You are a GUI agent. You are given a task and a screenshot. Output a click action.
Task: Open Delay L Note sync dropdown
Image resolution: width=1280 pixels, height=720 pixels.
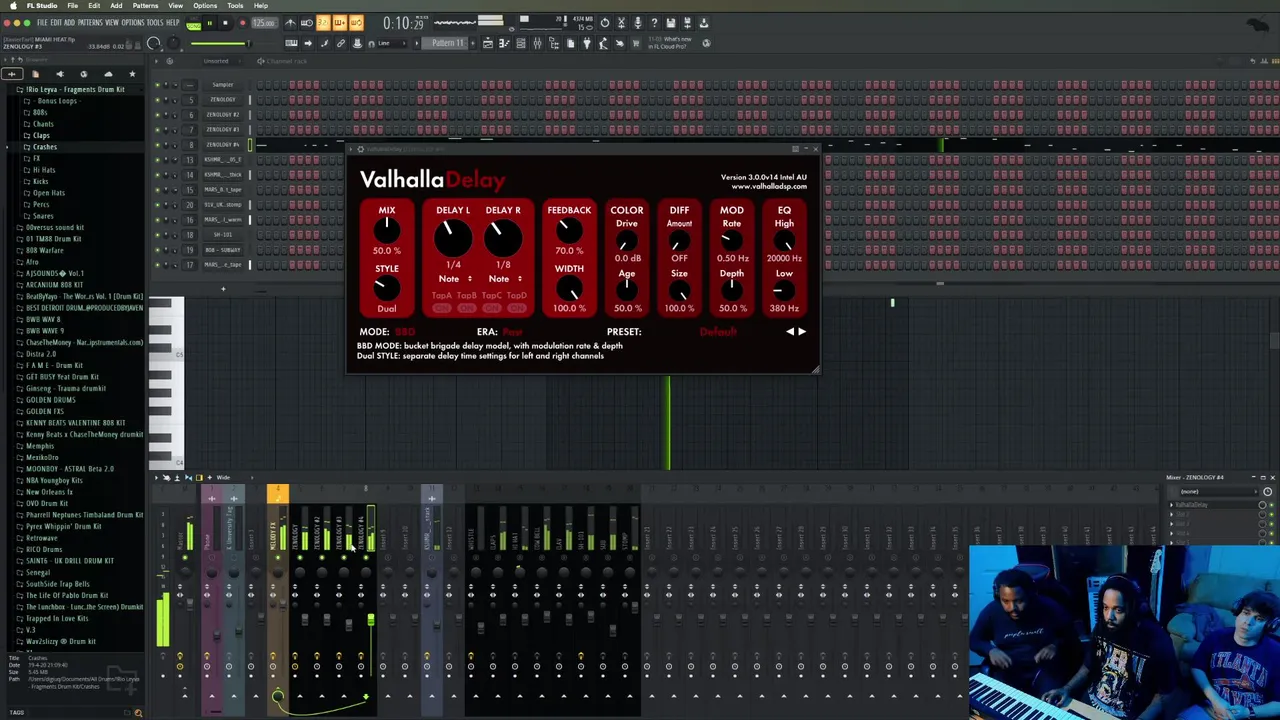pyautogui.click(x=455, y=279)
